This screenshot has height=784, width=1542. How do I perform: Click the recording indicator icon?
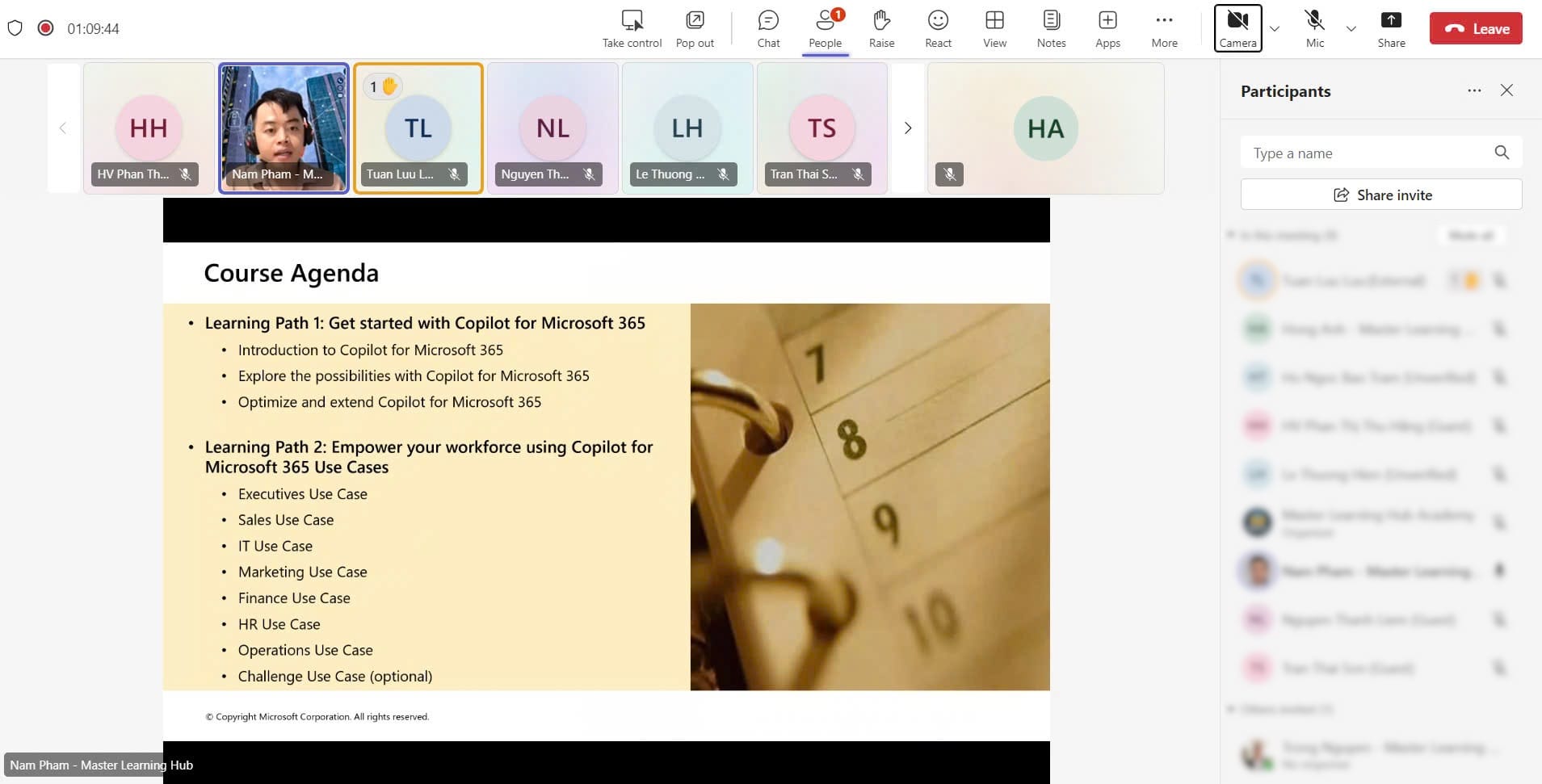(45, 28)
